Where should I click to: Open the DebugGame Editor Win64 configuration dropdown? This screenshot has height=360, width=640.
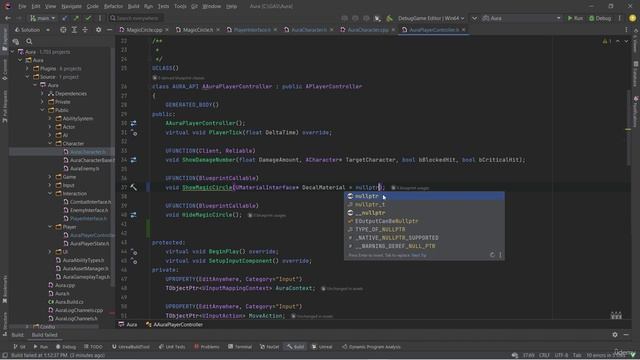click(431, 18)
